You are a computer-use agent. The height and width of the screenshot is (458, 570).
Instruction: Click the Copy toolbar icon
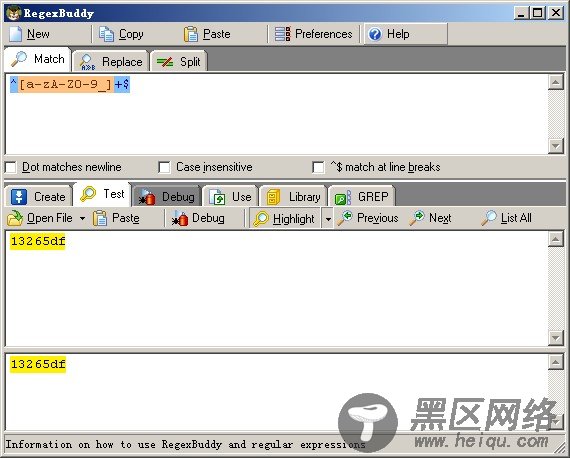pyautogui.click(x=106, y=34)
